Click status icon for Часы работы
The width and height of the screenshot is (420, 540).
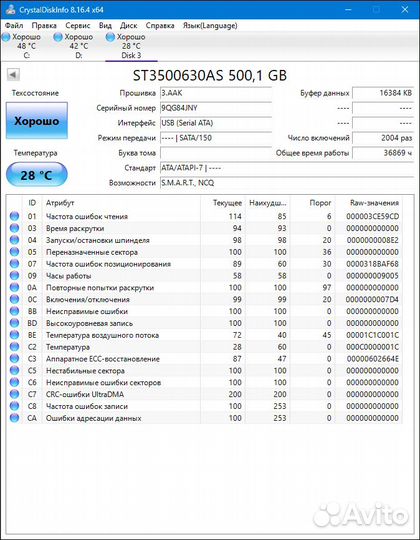[x=14, y=276]
